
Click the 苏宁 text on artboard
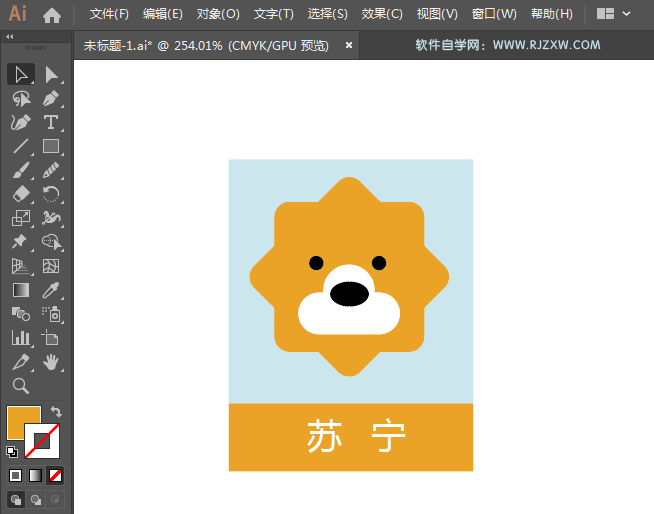tap(356, 436)
